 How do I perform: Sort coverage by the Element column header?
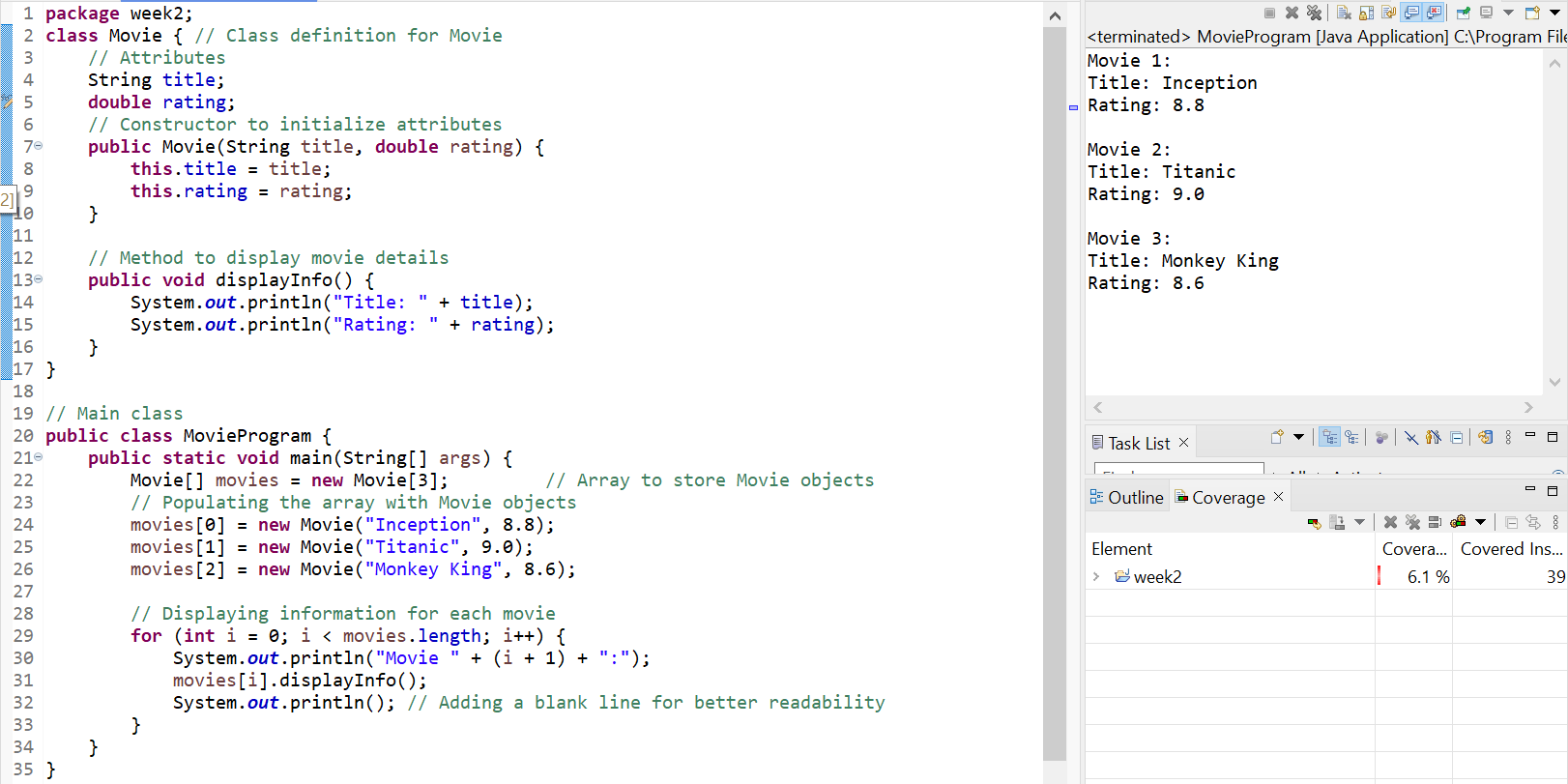pos(1231,548)
